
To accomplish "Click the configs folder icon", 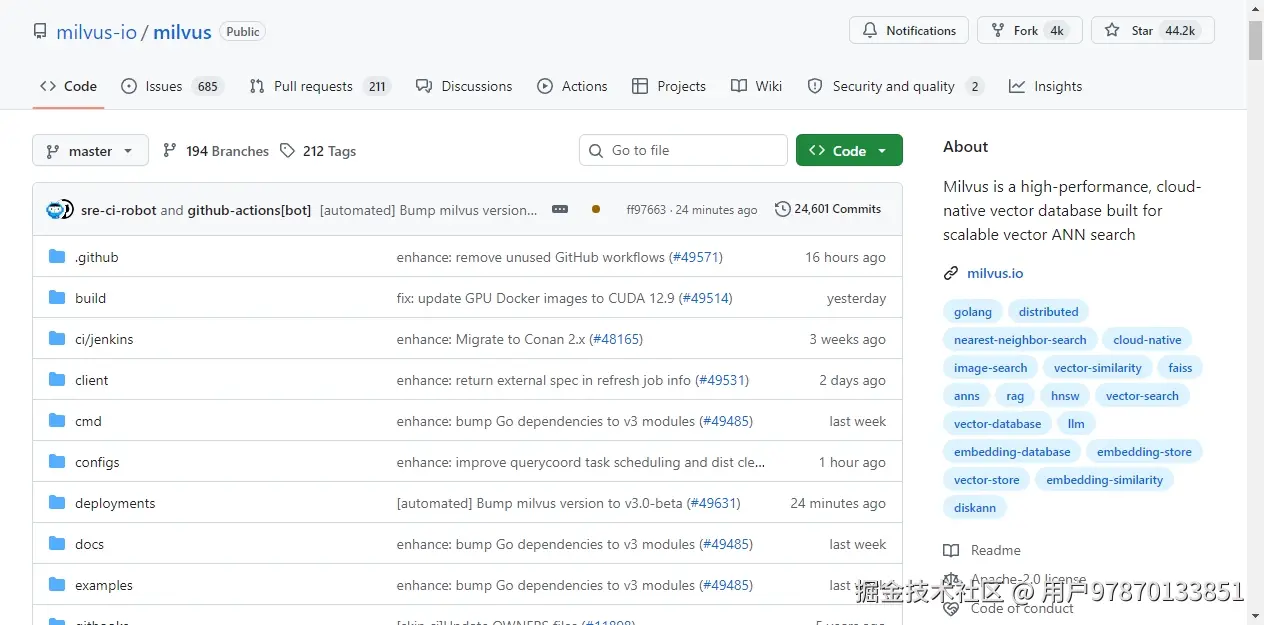I will 57,462.
